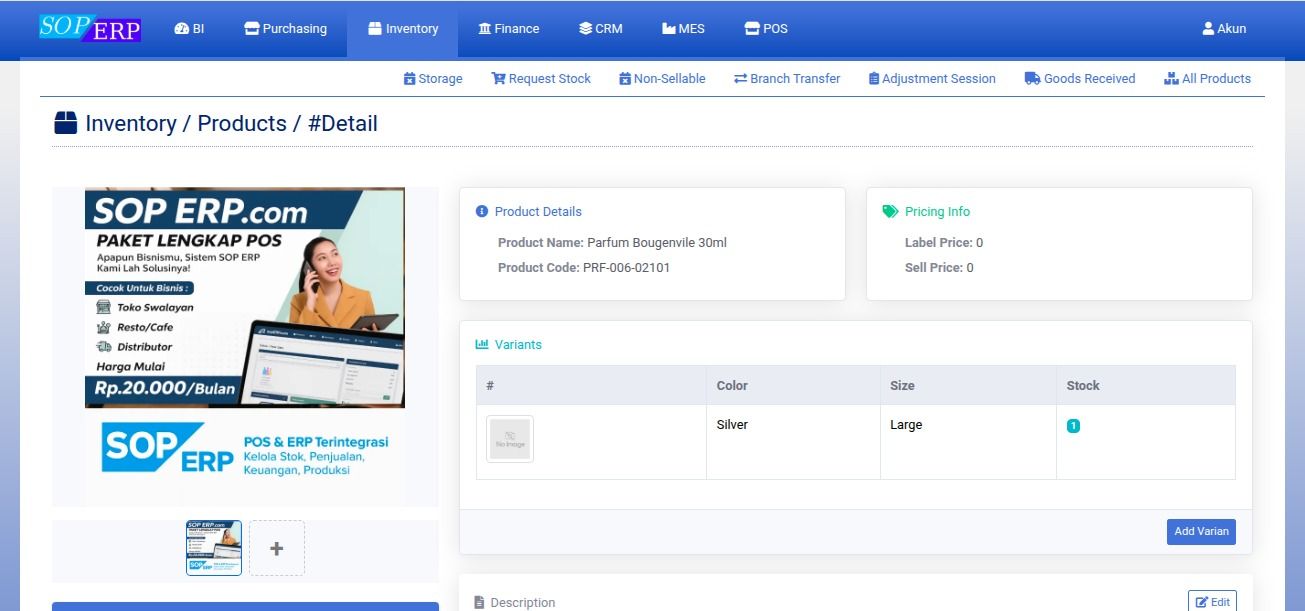Viewport: 1305px width, 611px height.
Task: Click the SOP ERP logo
Action: coord(90,28)
